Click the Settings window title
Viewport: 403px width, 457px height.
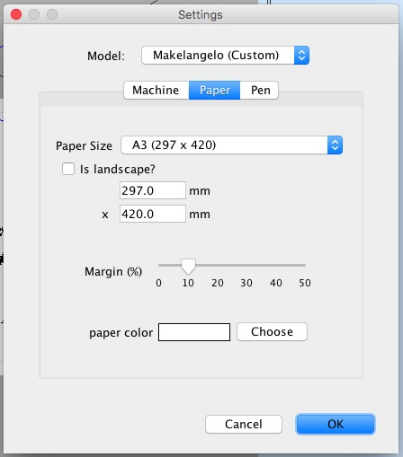click(x=200, y=15)
